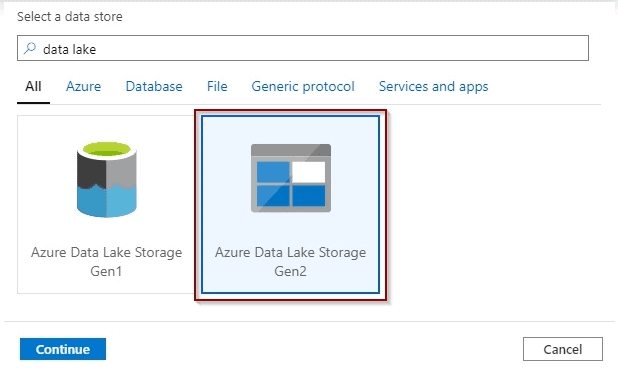
Task: Click the Azure Data Lake Storage Gen2 label
Action: 290,262
